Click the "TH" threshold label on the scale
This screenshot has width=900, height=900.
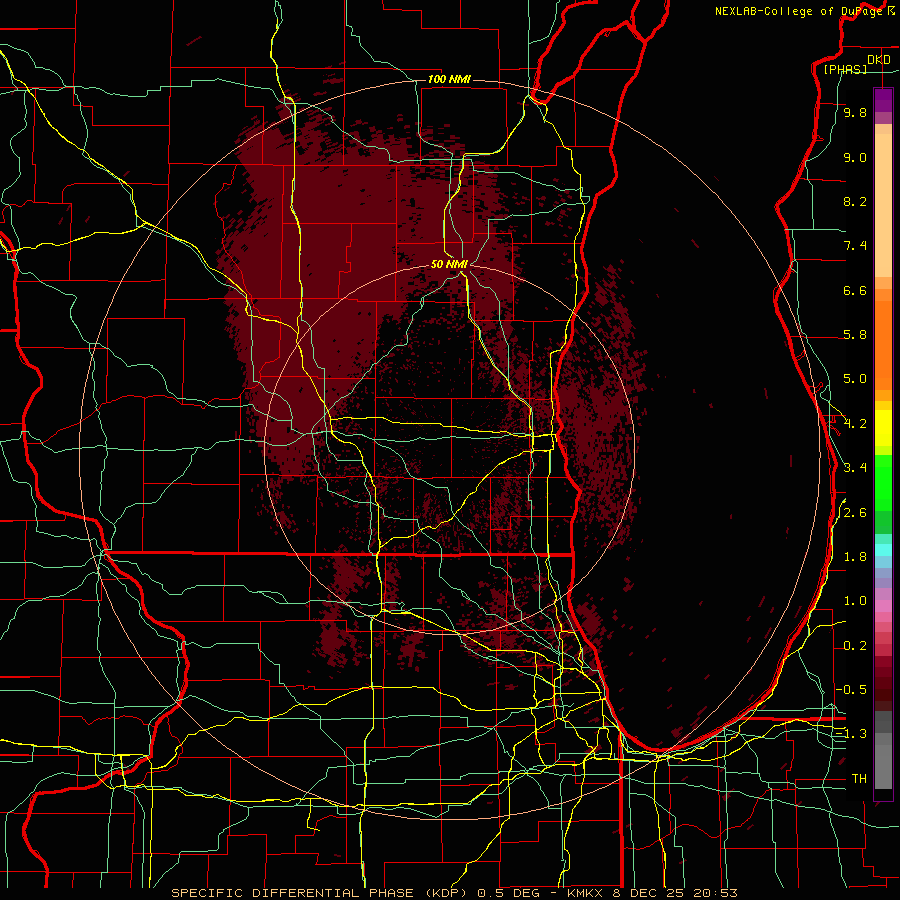[x=859, y=779]
